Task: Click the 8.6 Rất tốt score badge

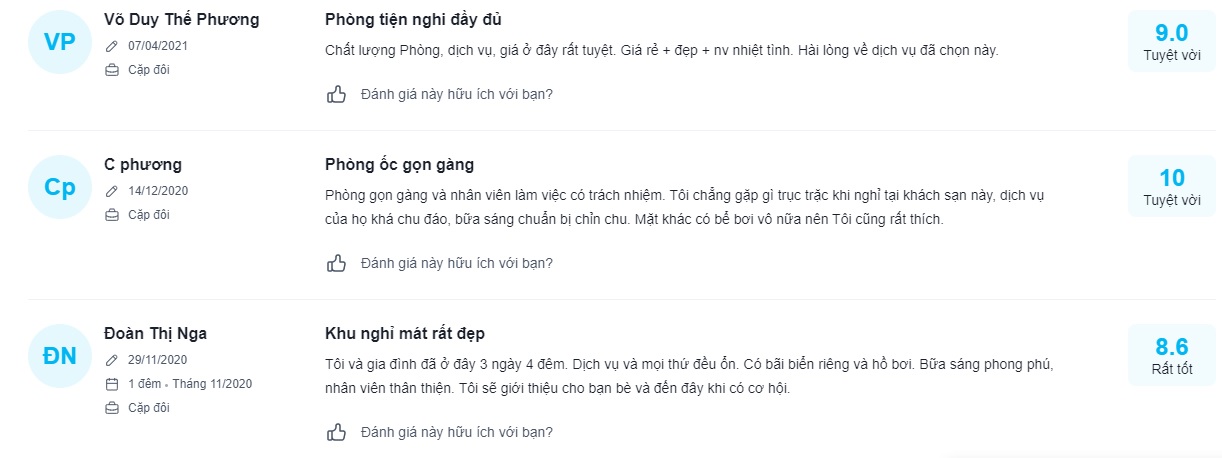Action: (x=1171, y=356)
